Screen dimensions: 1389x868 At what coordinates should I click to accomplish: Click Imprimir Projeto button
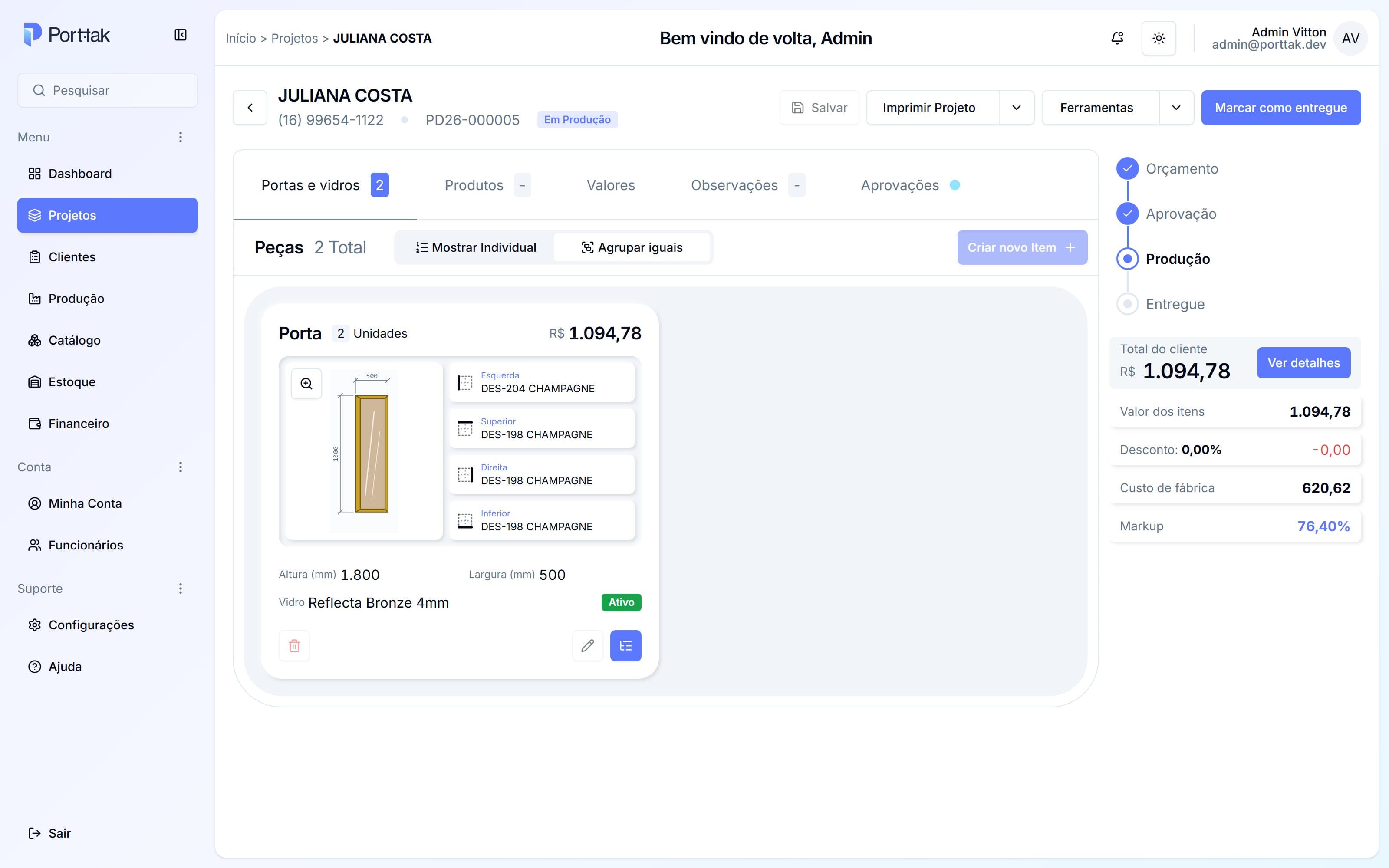click(933, 107)
